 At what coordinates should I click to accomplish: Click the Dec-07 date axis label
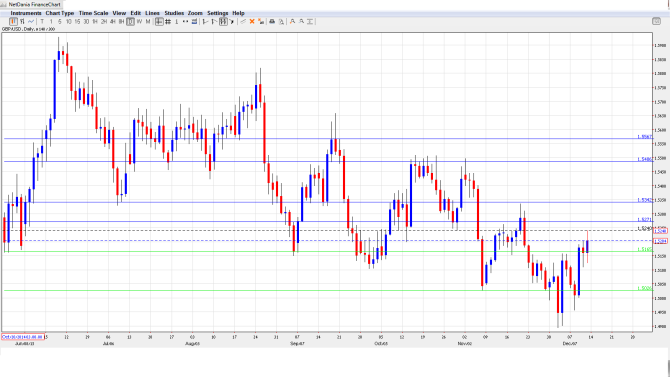tap(570, 343)
